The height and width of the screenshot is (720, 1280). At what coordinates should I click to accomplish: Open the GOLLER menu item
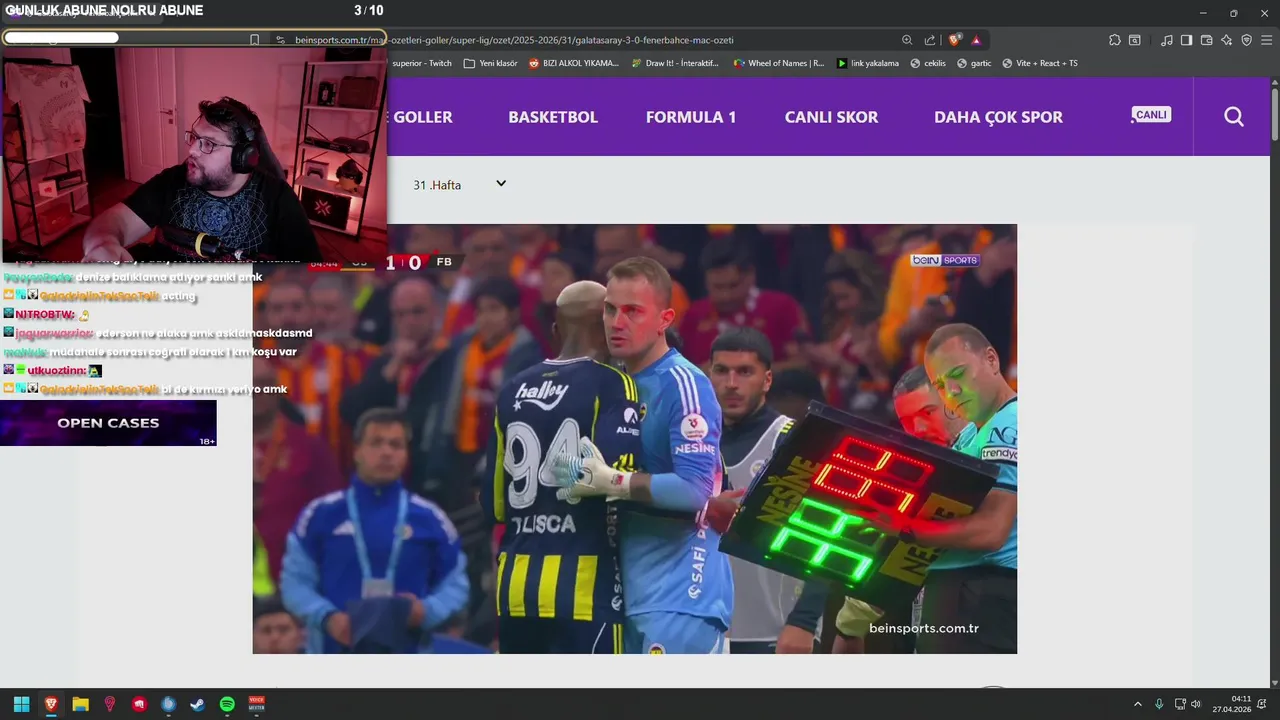click(422, 117)
